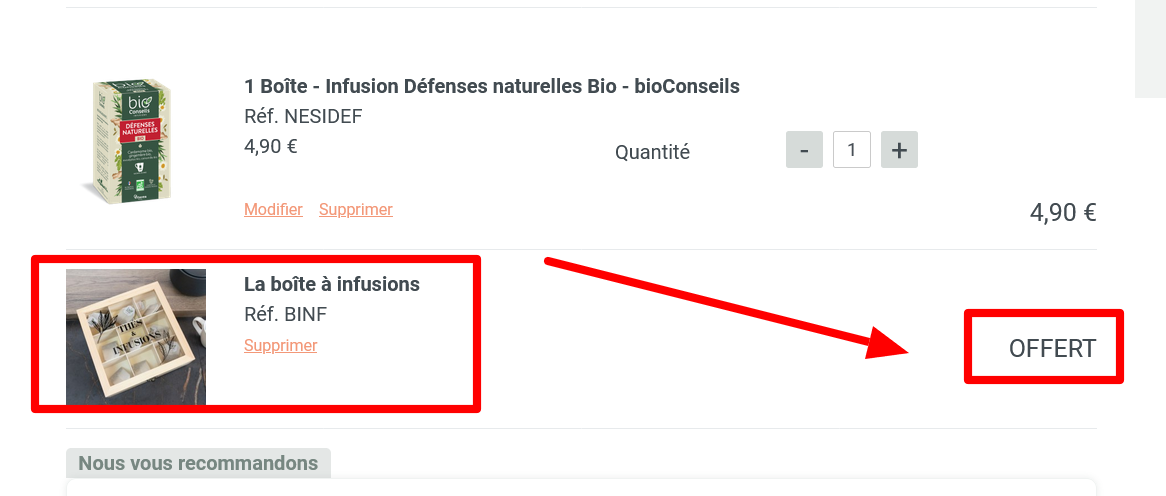Viewport: 1166px width, 496px height.
Task: Click the line total price 4,90 €
Action: 1062,212
